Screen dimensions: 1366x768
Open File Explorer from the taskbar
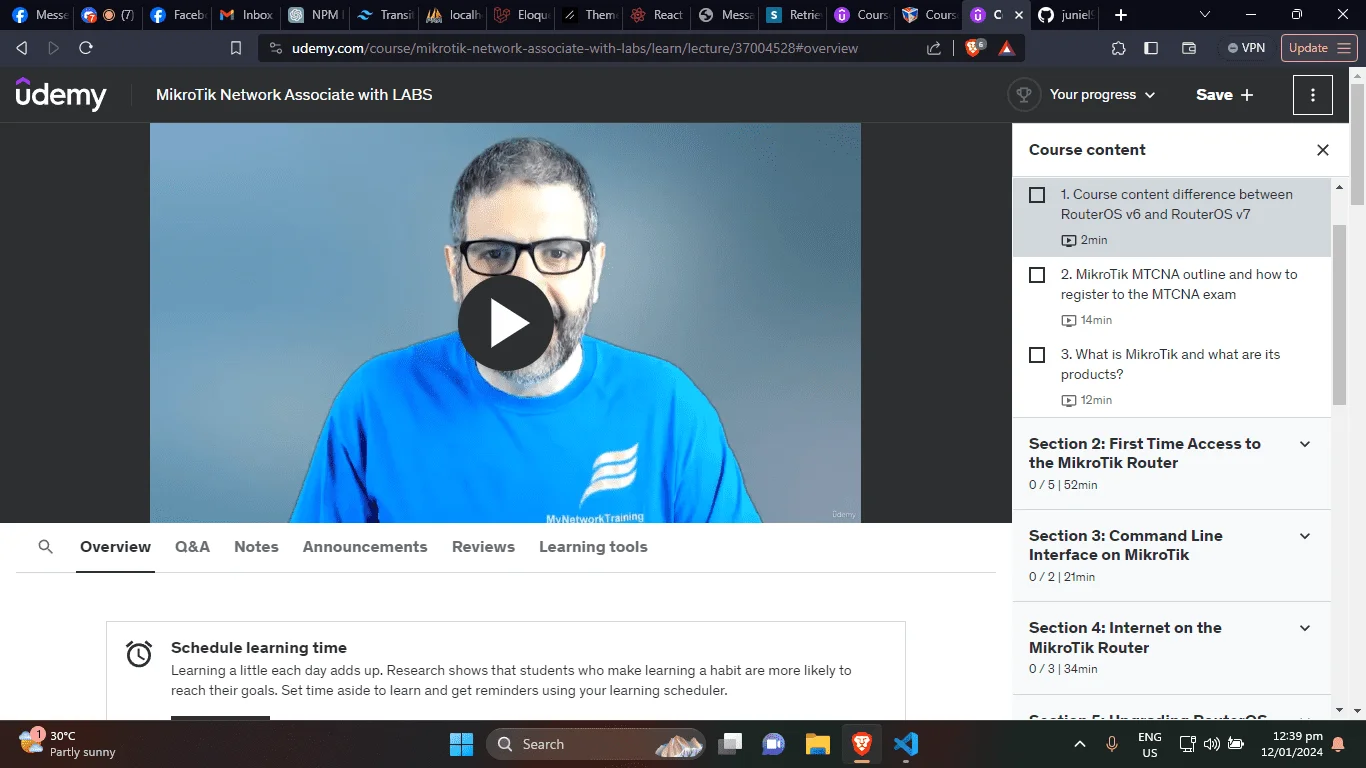(818, 744)
